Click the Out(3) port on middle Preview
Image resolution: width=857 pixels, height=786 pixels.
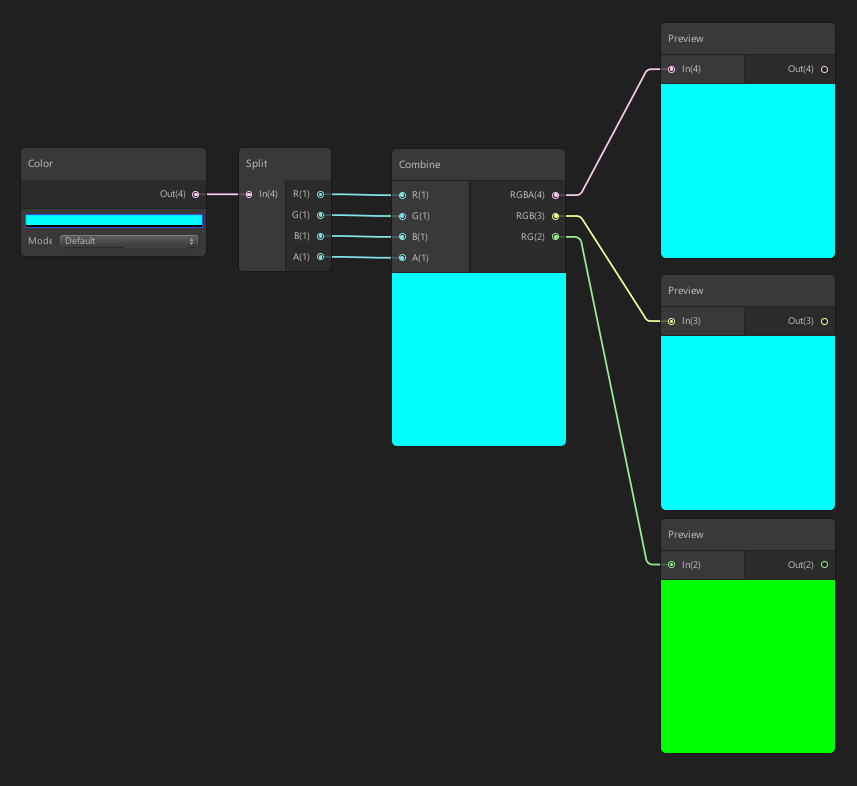pos(824,321)
